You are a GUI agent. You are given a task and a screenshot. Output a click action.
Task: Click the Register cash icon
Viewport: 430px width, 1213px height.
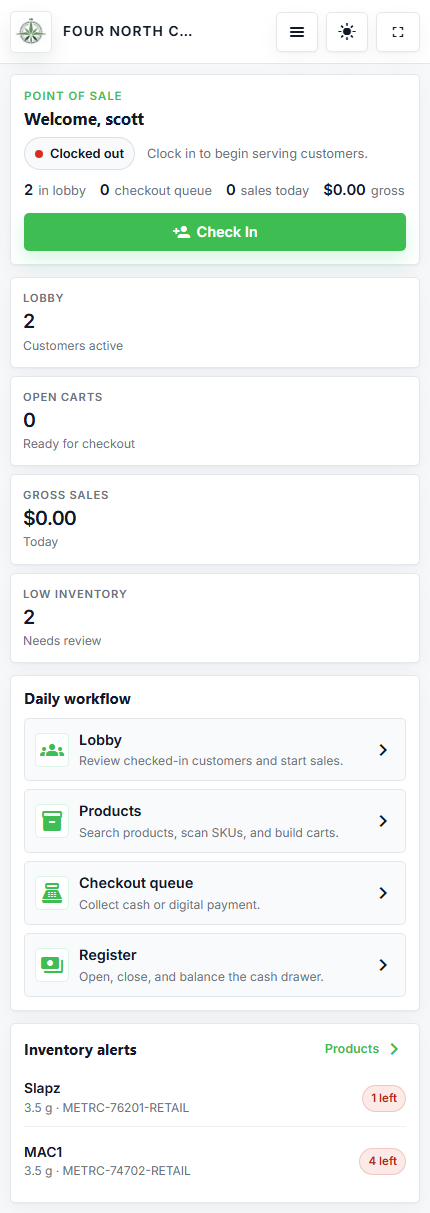[x=52, y=965]
